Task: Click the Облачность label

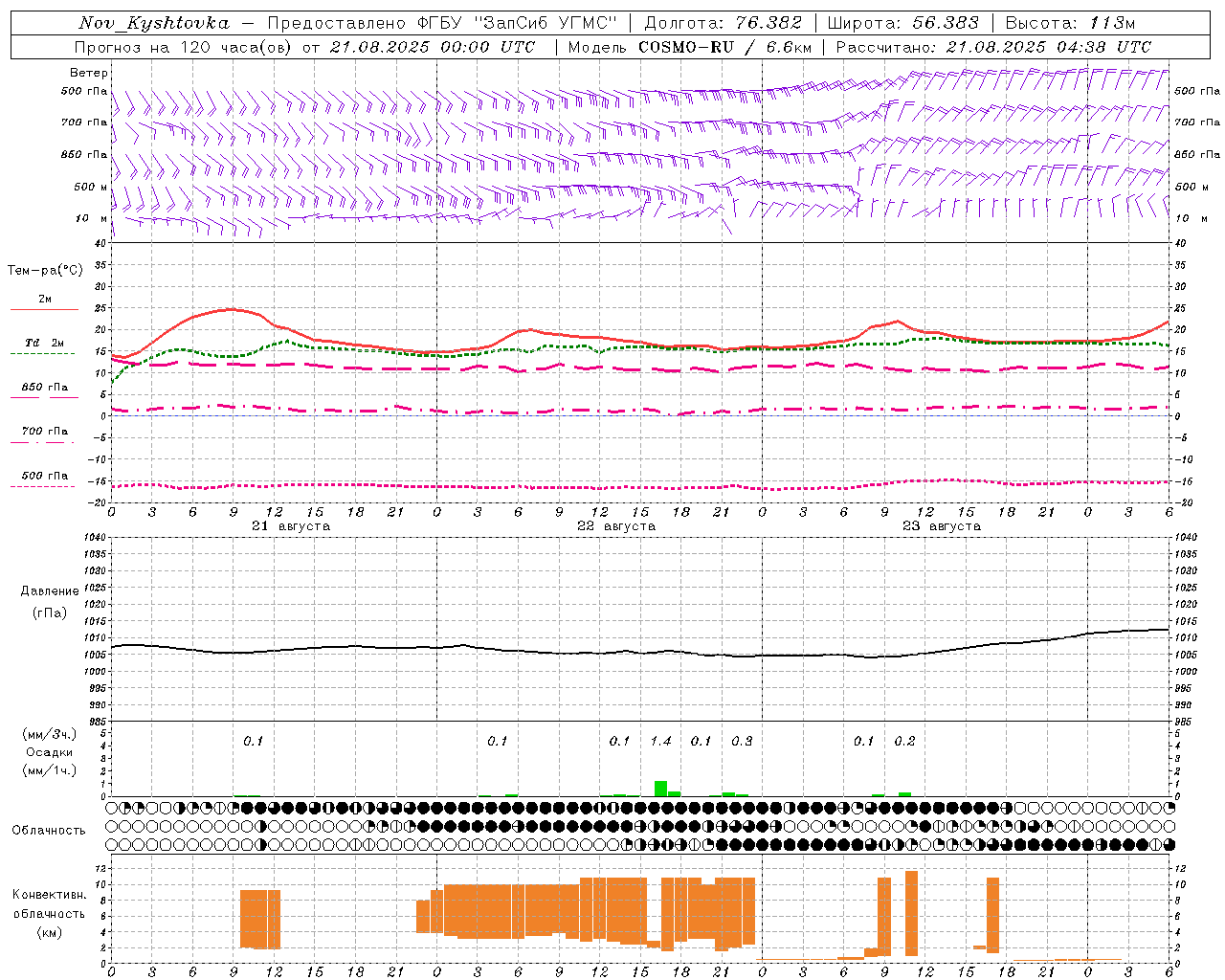Action: [49, 830]
